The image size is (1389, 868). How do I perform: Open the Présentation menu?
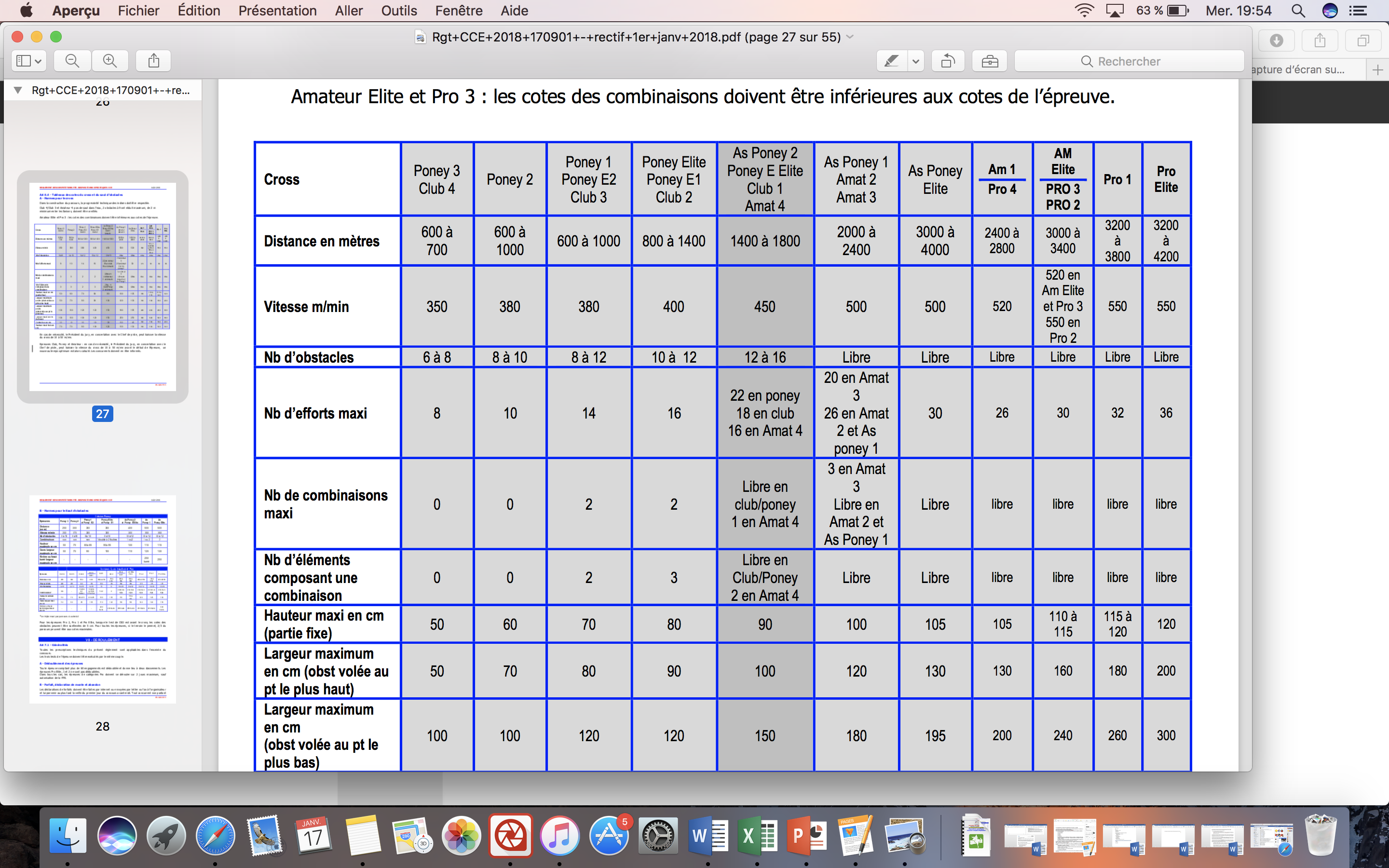[277, 10]
